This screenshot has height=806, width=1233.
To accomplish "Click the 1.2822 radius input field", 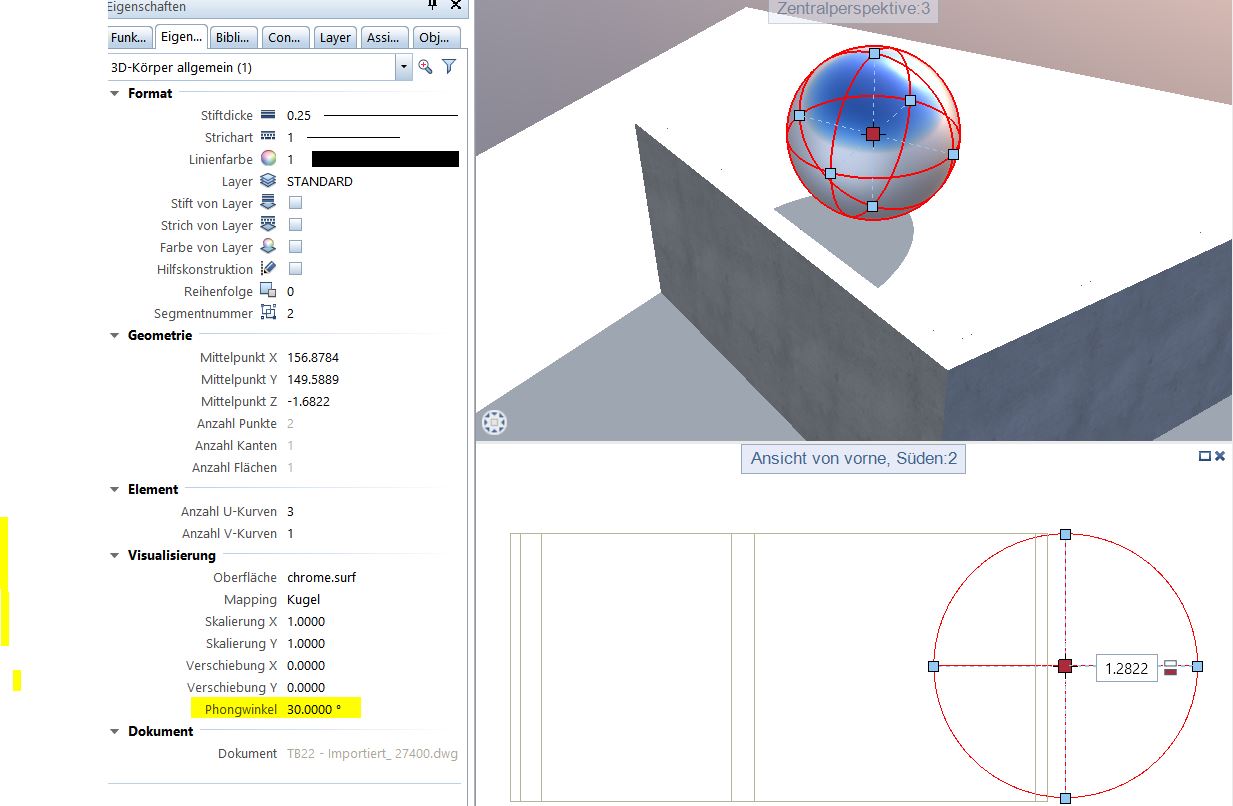I will [x=1127, y=668].
